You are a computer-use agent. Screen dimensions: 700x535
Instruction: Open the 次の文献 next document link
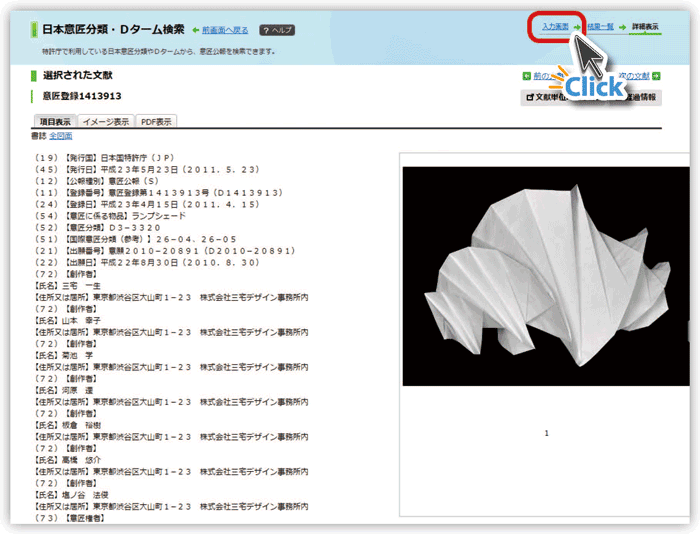click(x=634, y=76)
